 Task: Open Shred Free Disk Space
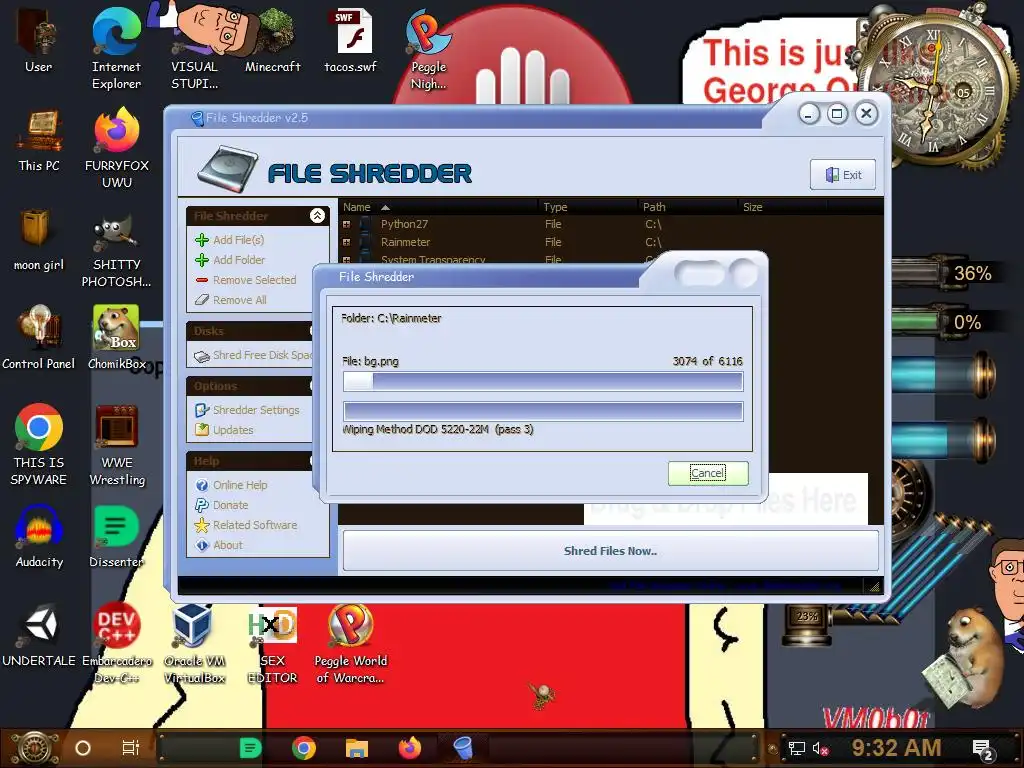tap(253, 355)
